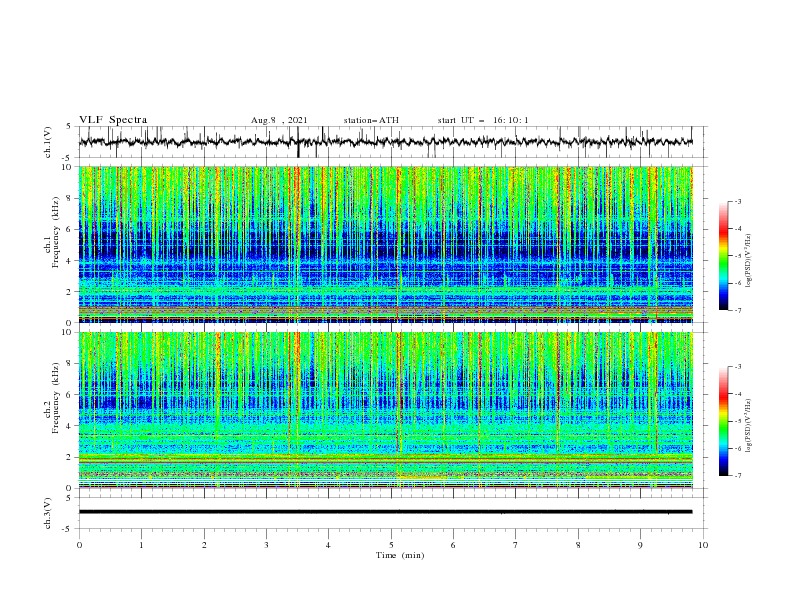The width and height of the screenshot is (792, 612).
Task: Click time axis tick label "3"
Action: (266, 545)
